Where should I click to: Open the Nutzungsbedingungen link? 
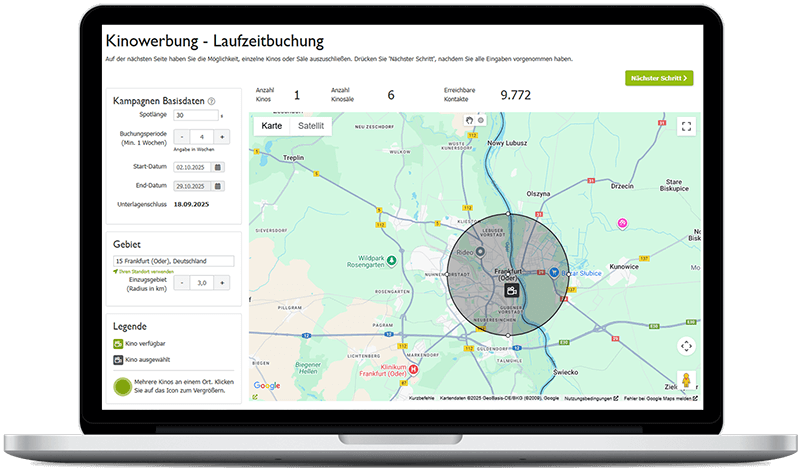[x=591, y=398]
